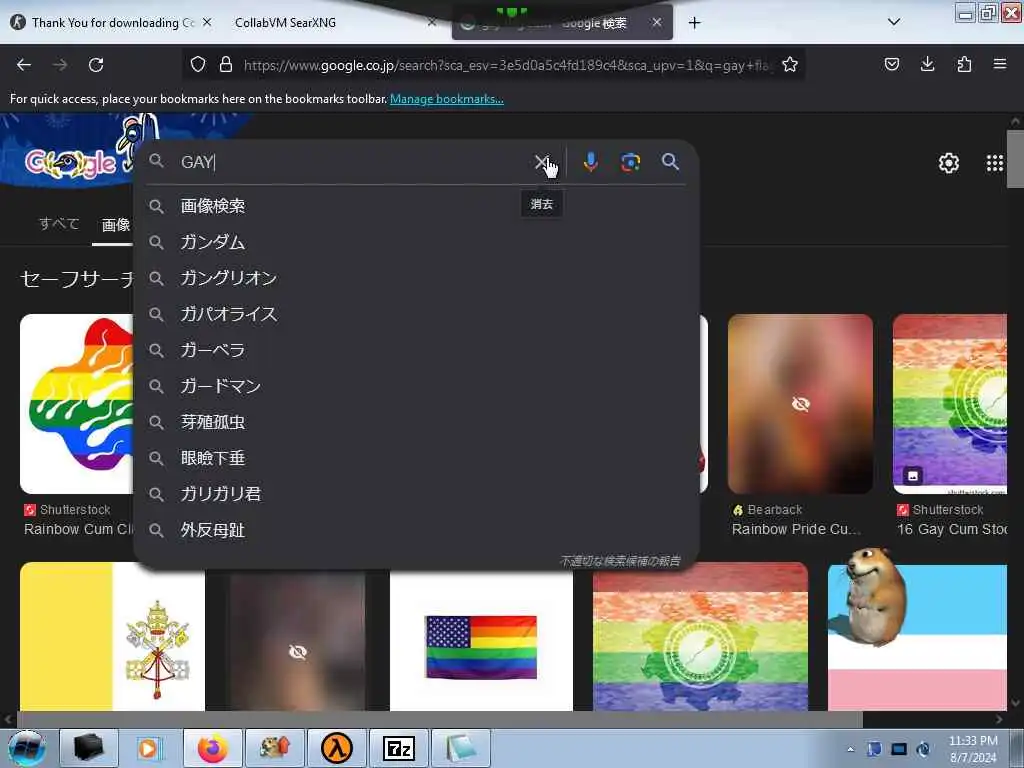Switch to 'Thank You for downloading' tab
Image resolution: width=1024 pixels, height=768 pixels.
[111, 22]
